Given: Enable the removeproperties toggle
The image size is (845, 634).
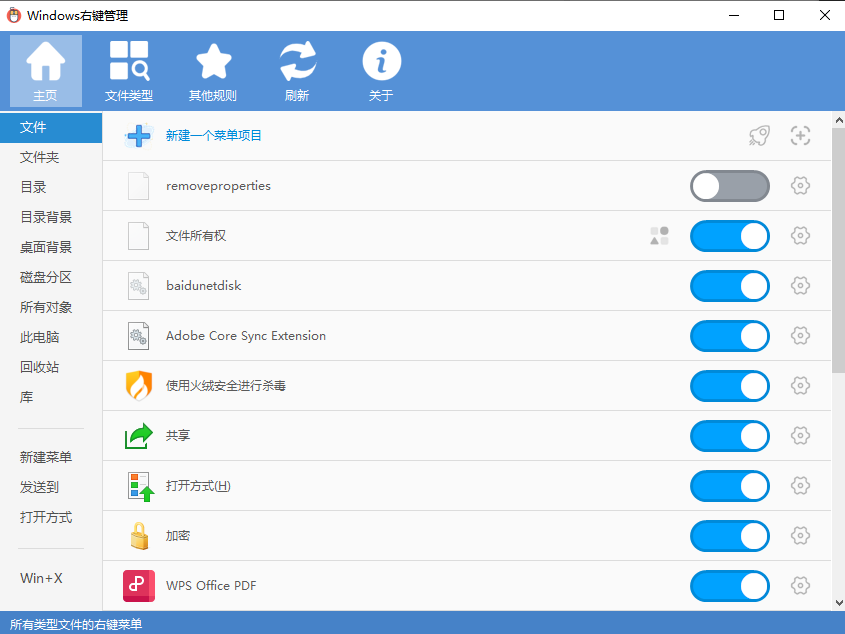Looking at the screenshot, I should click(730, 186).
